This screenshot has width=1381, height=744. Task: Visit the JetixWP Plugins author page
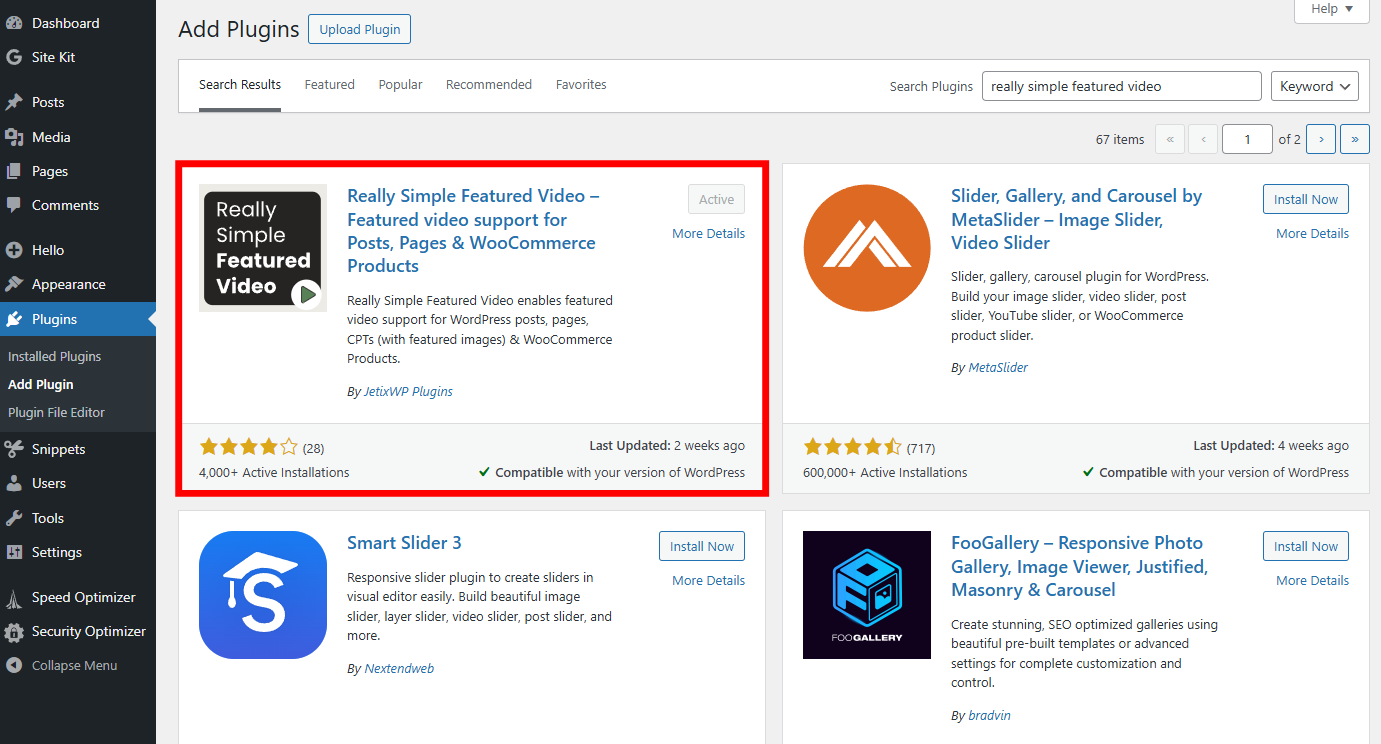[x=407, y=391]
